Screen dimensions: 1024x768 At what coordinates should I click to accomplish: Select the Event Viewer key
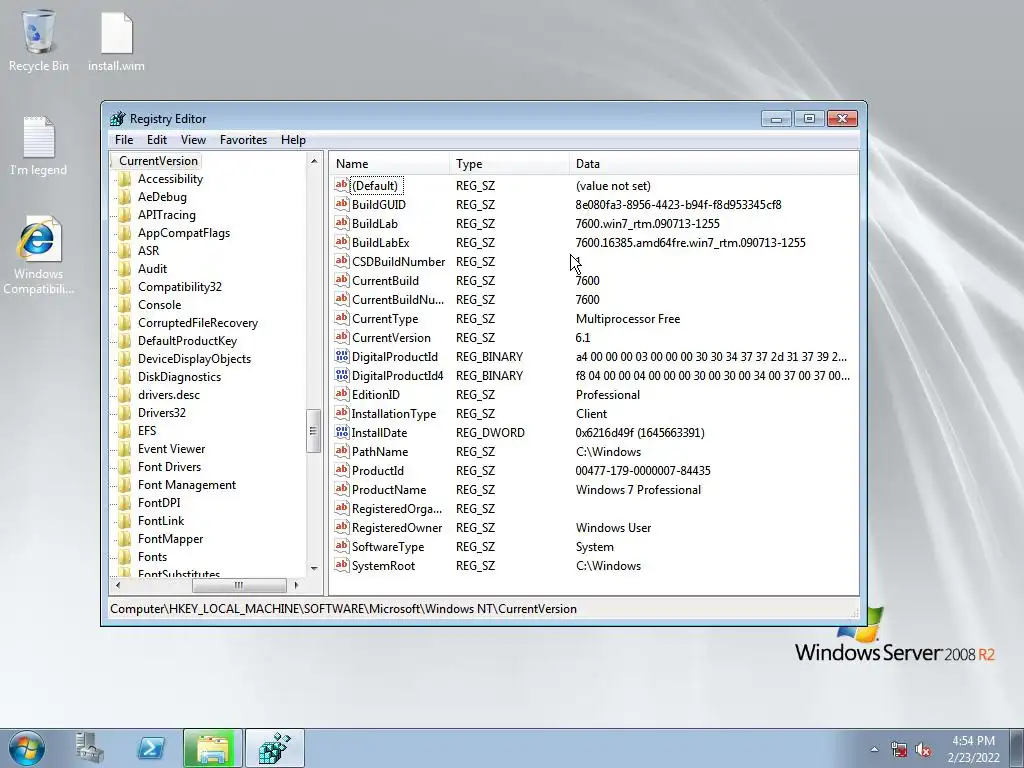(172, 449)
